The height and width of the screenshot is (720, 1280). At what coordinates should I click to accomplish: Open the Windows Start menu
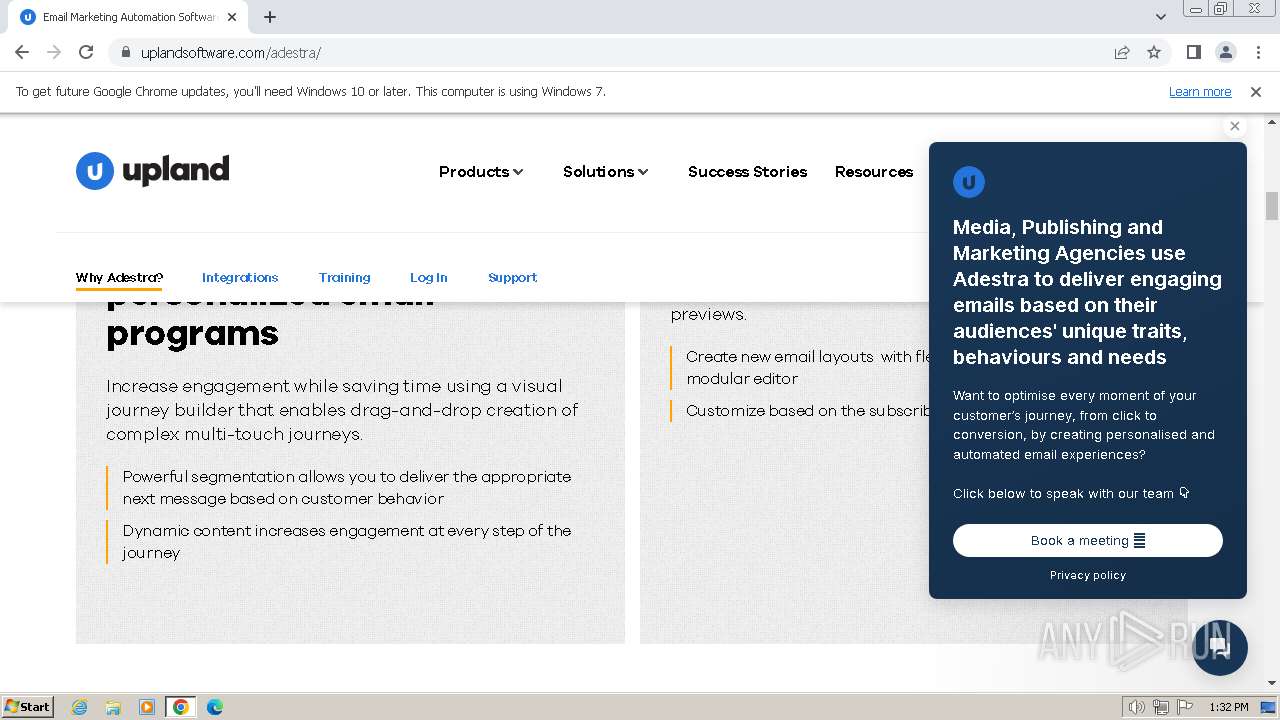(28, 707)
